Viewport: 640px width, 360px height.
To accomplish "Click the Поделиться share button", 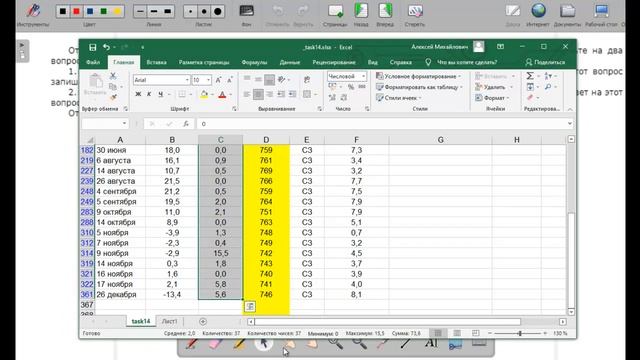I will [545, 62].
